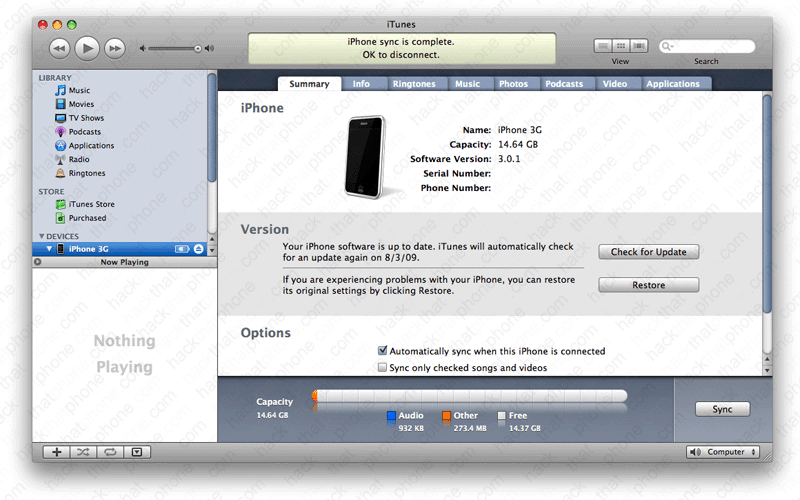This screenshot has height=500, width=800.
Task: Enable Sync only checked songs and videos
Action: (x=382, y=367)
